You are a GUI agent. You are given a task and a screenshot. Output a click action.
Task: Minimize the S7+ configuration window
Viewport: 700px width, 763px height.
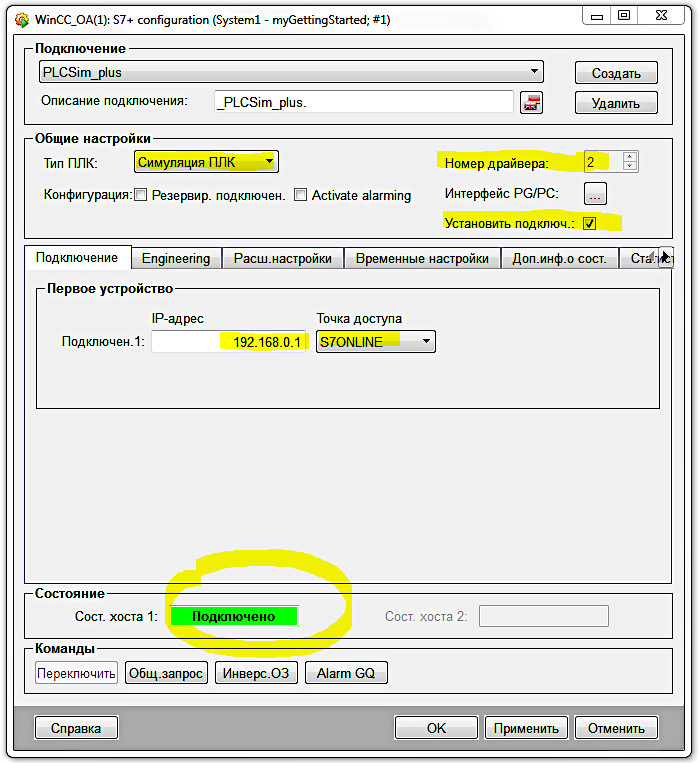[597, 16]
